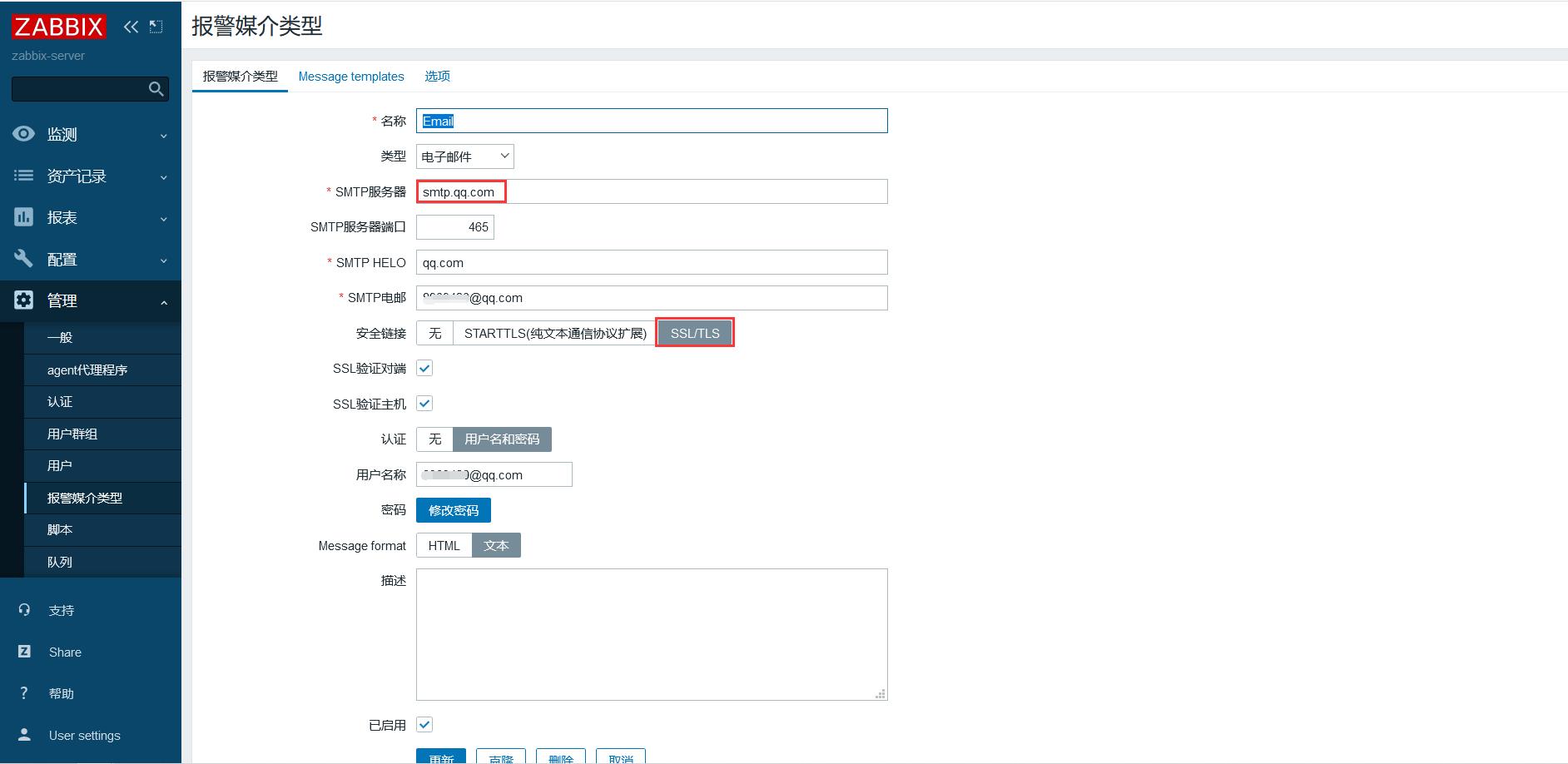Screen dimensions: 1568x764
Task: Click the 用户名称 input field
Action: [494, 474]
